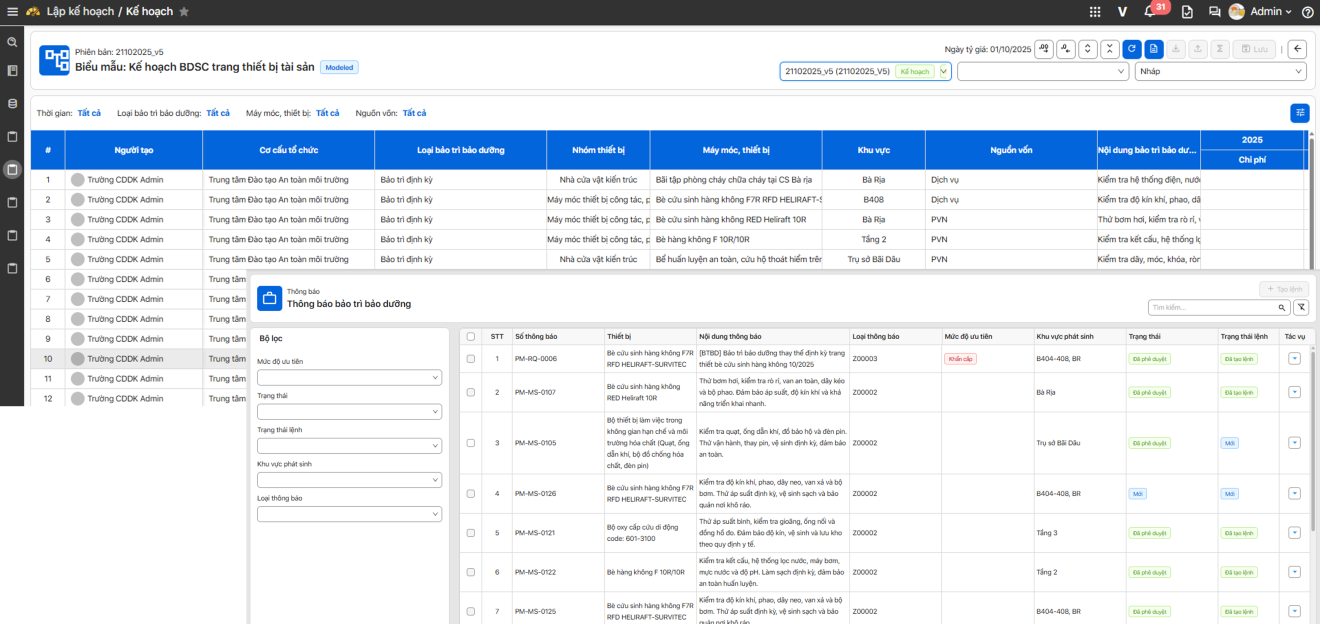This screenshot has height=624, width=1320.
Task: Open the search icon in left sidebar
Action: (x=12, y=43)
